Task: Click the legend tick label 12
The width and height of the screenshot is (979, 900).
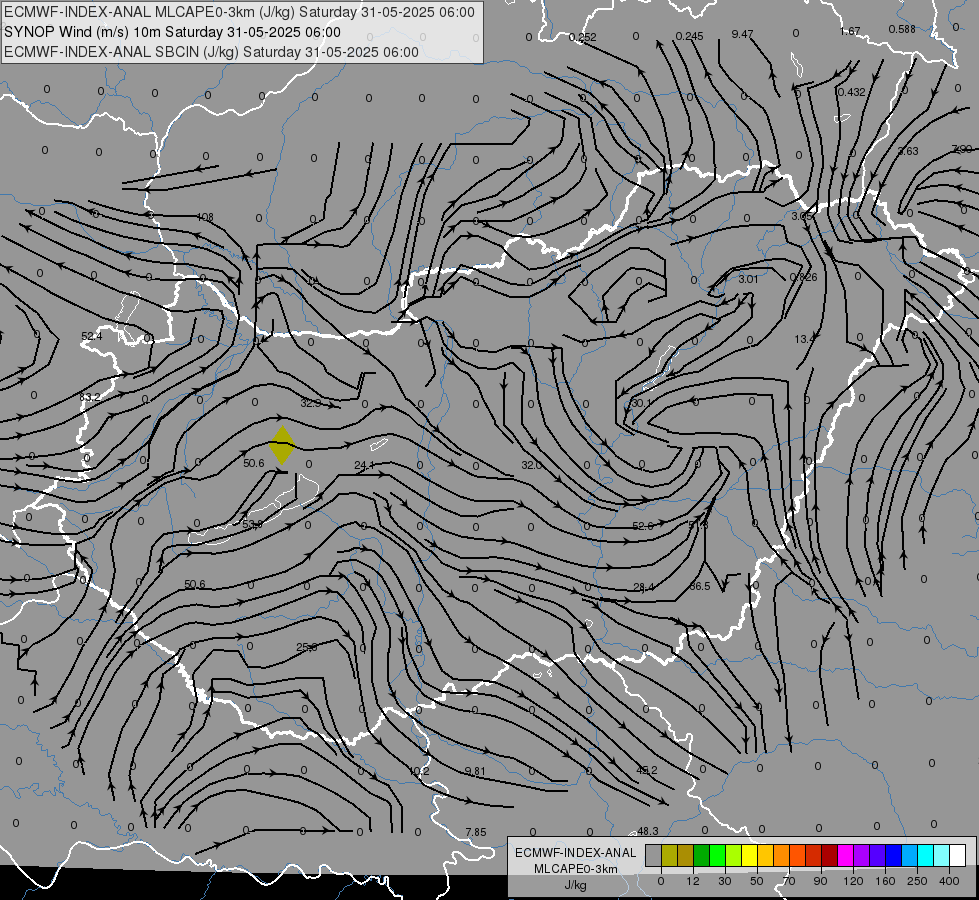Action: (693, 881)
